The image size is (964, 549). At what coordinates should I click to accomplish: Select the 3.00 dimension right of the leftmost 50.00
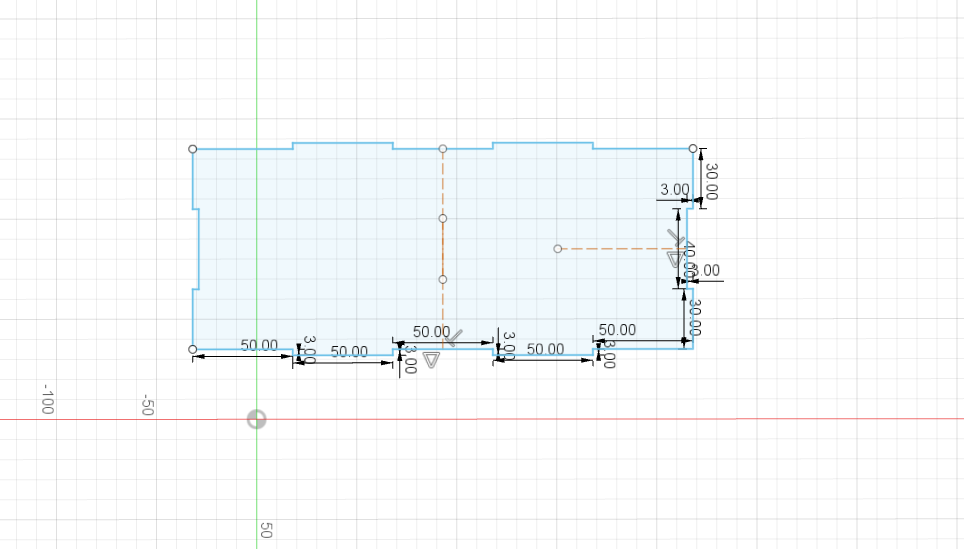309,349
